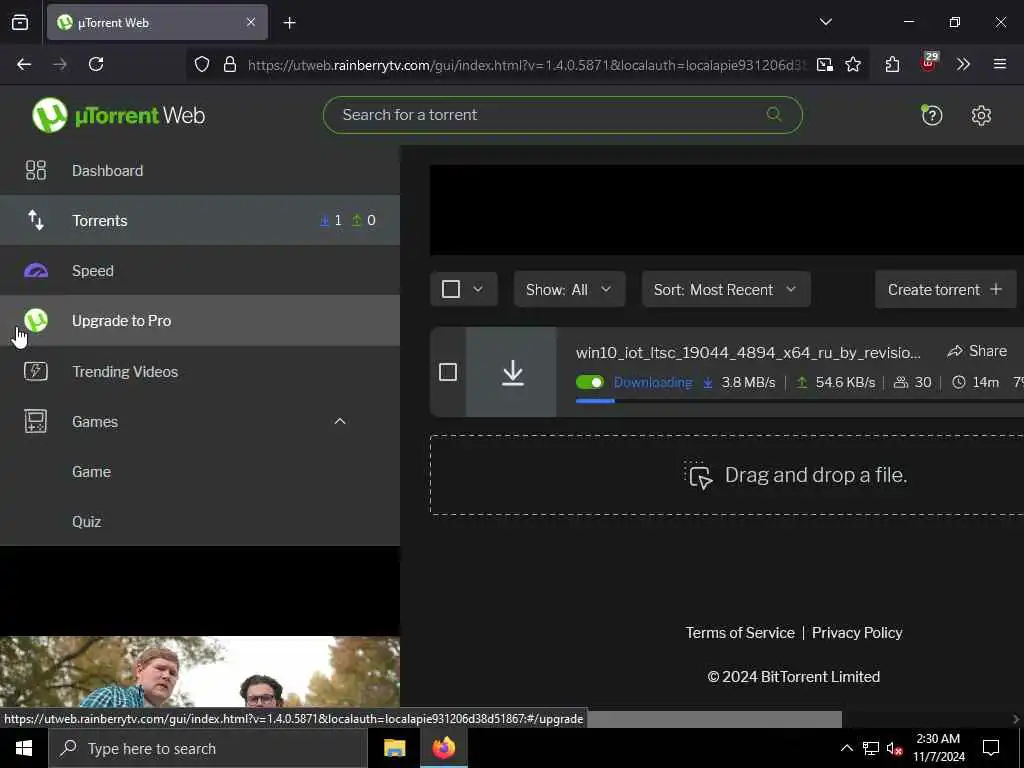Open the Firefox hamburger menu
Screen dimensions: 1024x768
999,64
